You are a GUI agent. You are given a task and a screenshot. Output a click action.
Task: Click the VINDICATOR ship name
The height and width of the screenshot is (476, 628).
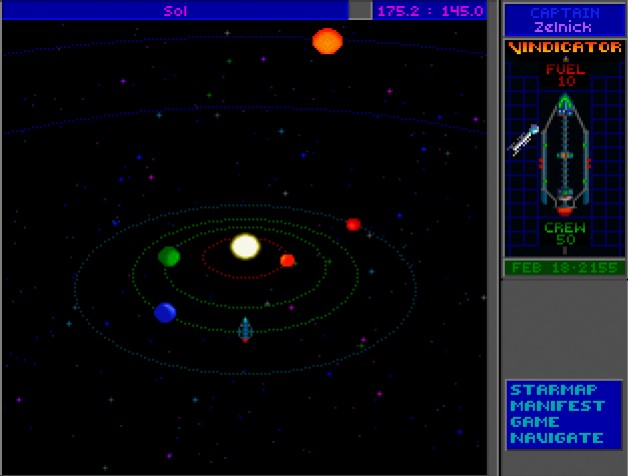(x=565, y=47)
